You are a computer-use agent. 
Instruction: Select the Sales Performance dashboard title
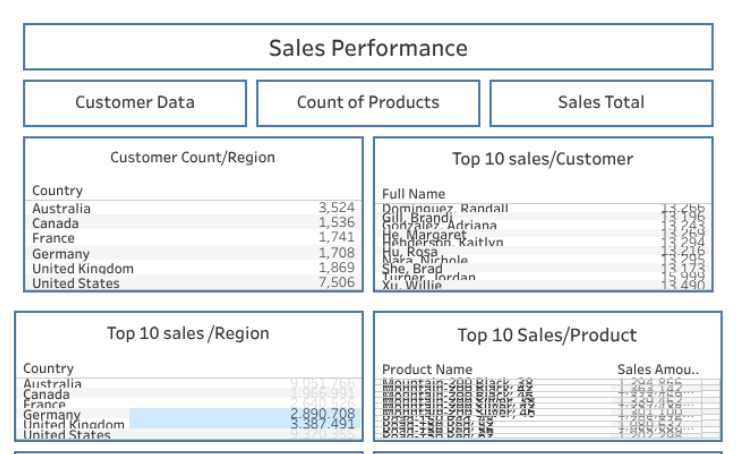(x=368, y=48)
